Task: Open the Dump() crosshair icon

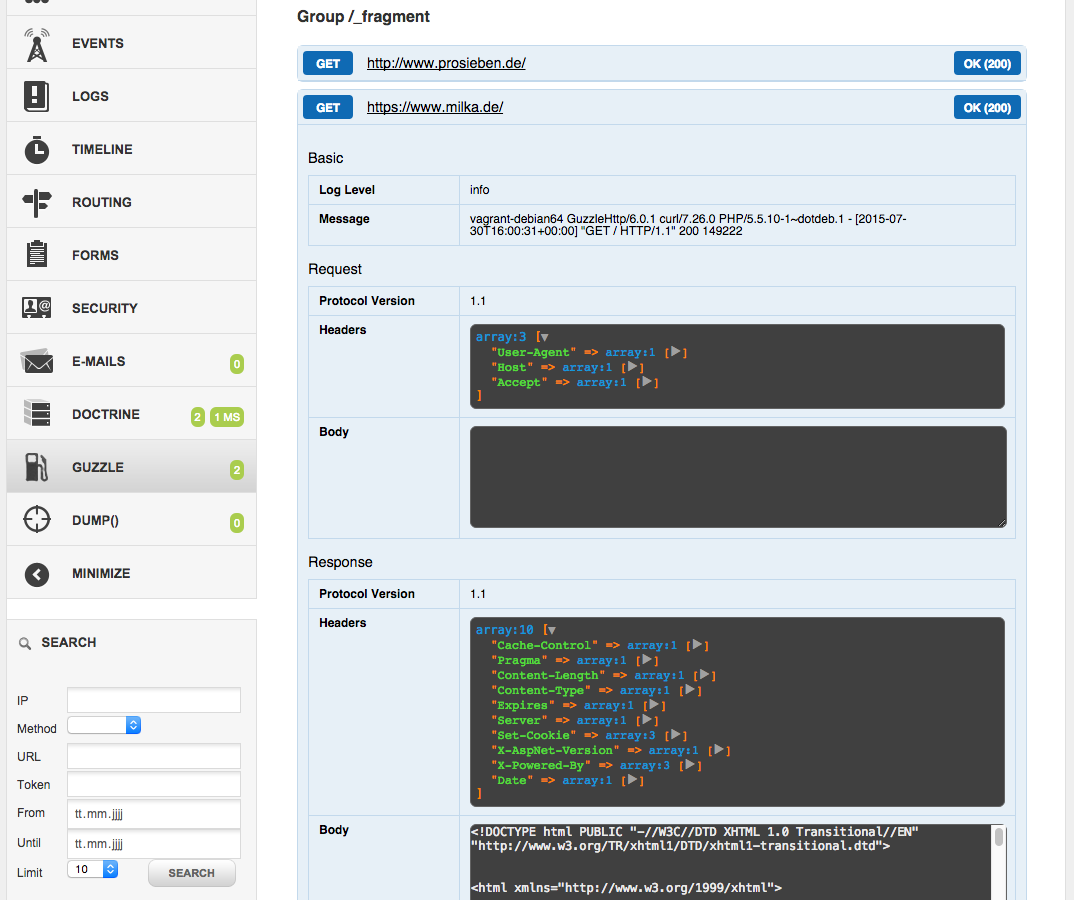Action: 37,520
